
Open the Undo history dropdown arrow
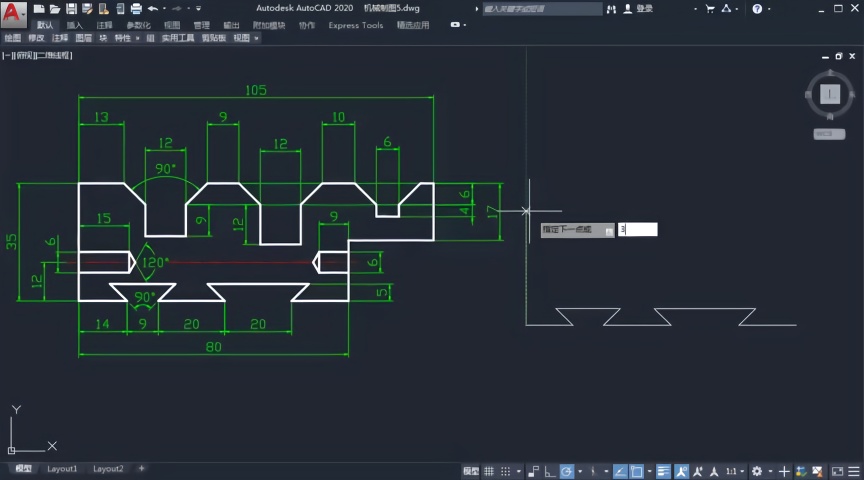click(164, 9)
